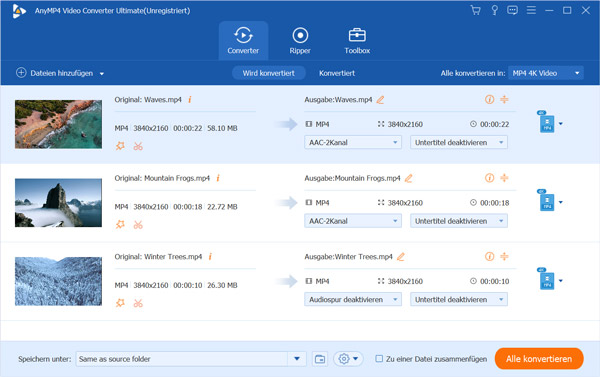
Task: Select the 'Konvertiert' tab
Action: click(337, 73)
